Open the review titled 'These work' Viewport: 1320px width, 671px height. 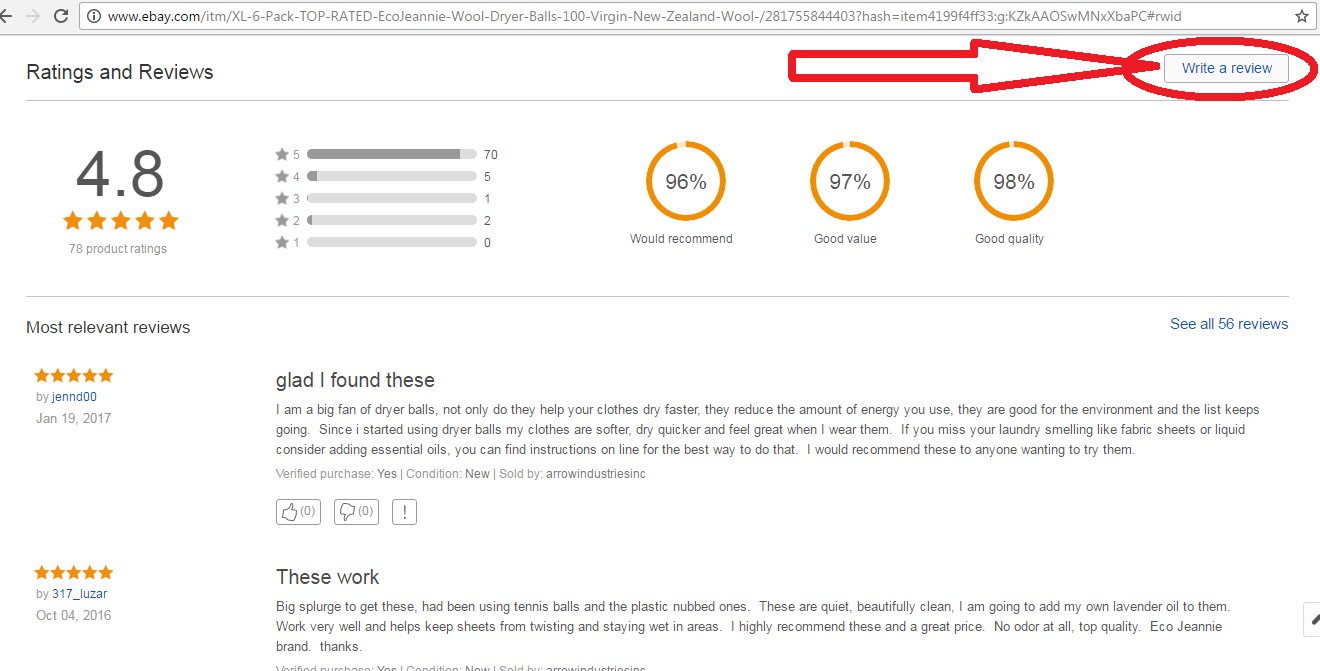[x=328, y=577]
